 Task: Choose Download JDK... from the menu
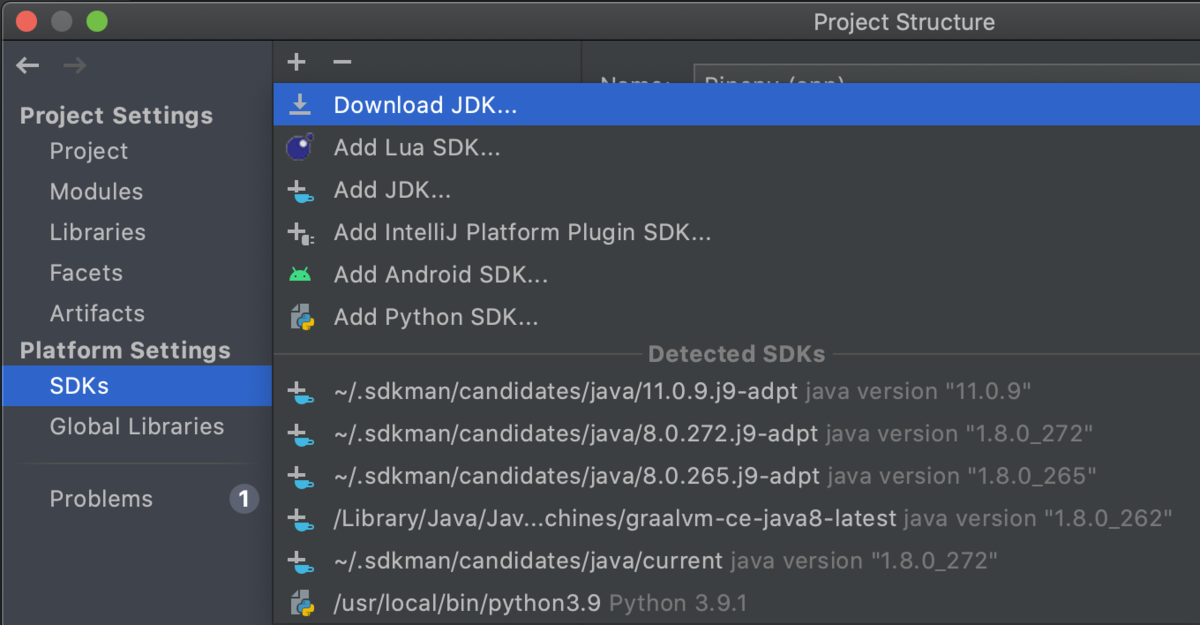pyautogui.click(x=737, y=105)
